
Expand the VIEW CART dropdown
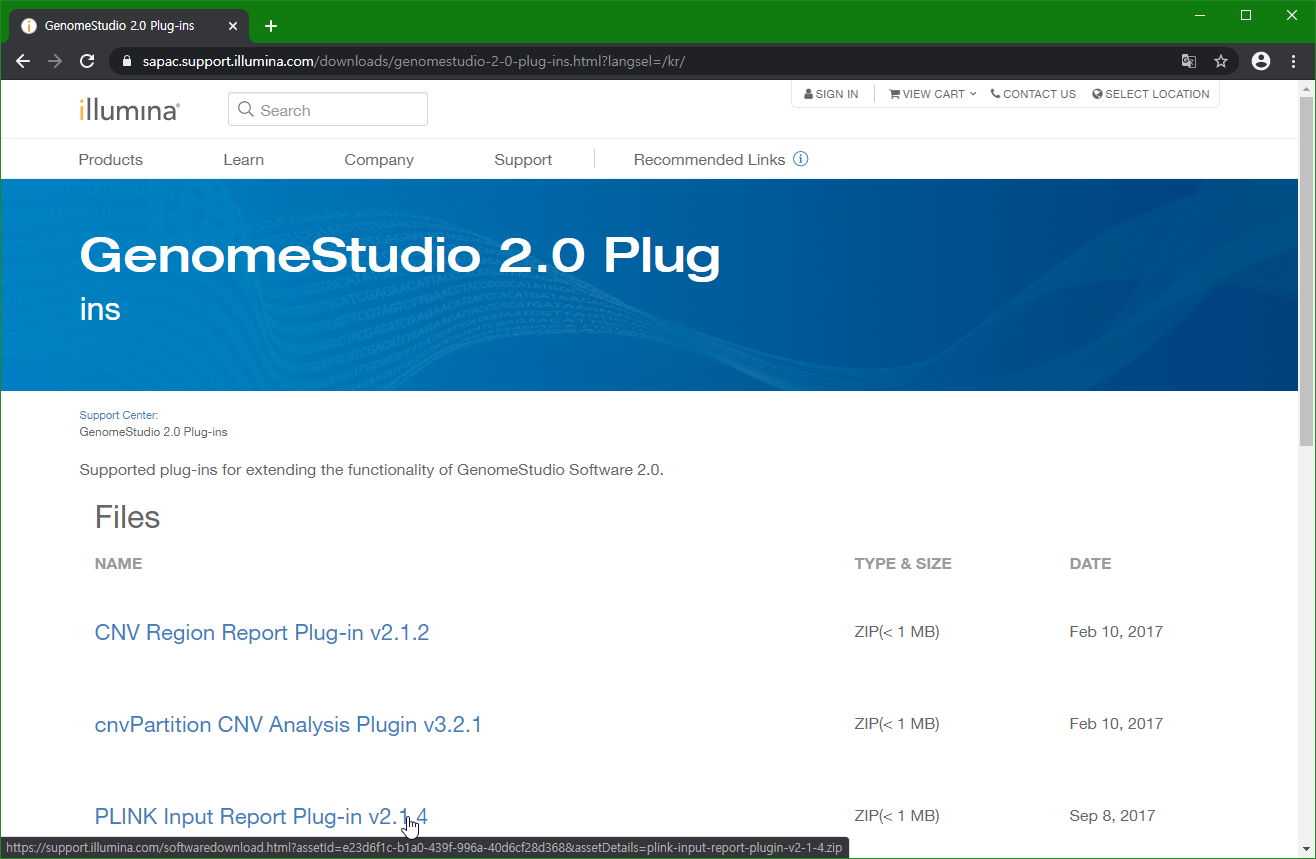point(933,94)
